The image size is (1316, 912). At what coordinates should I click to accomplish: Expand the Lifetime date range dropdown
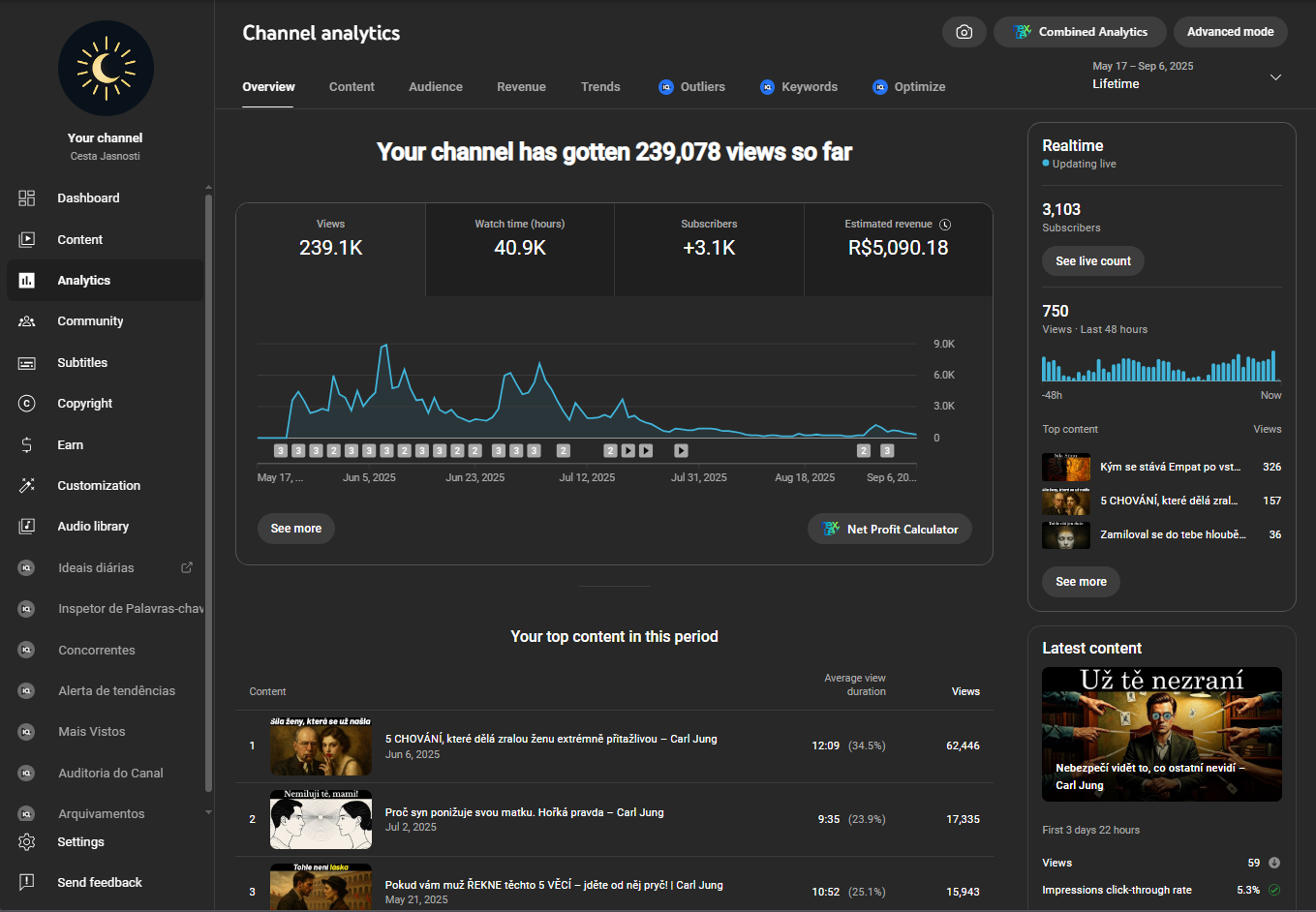[1275, 77]
